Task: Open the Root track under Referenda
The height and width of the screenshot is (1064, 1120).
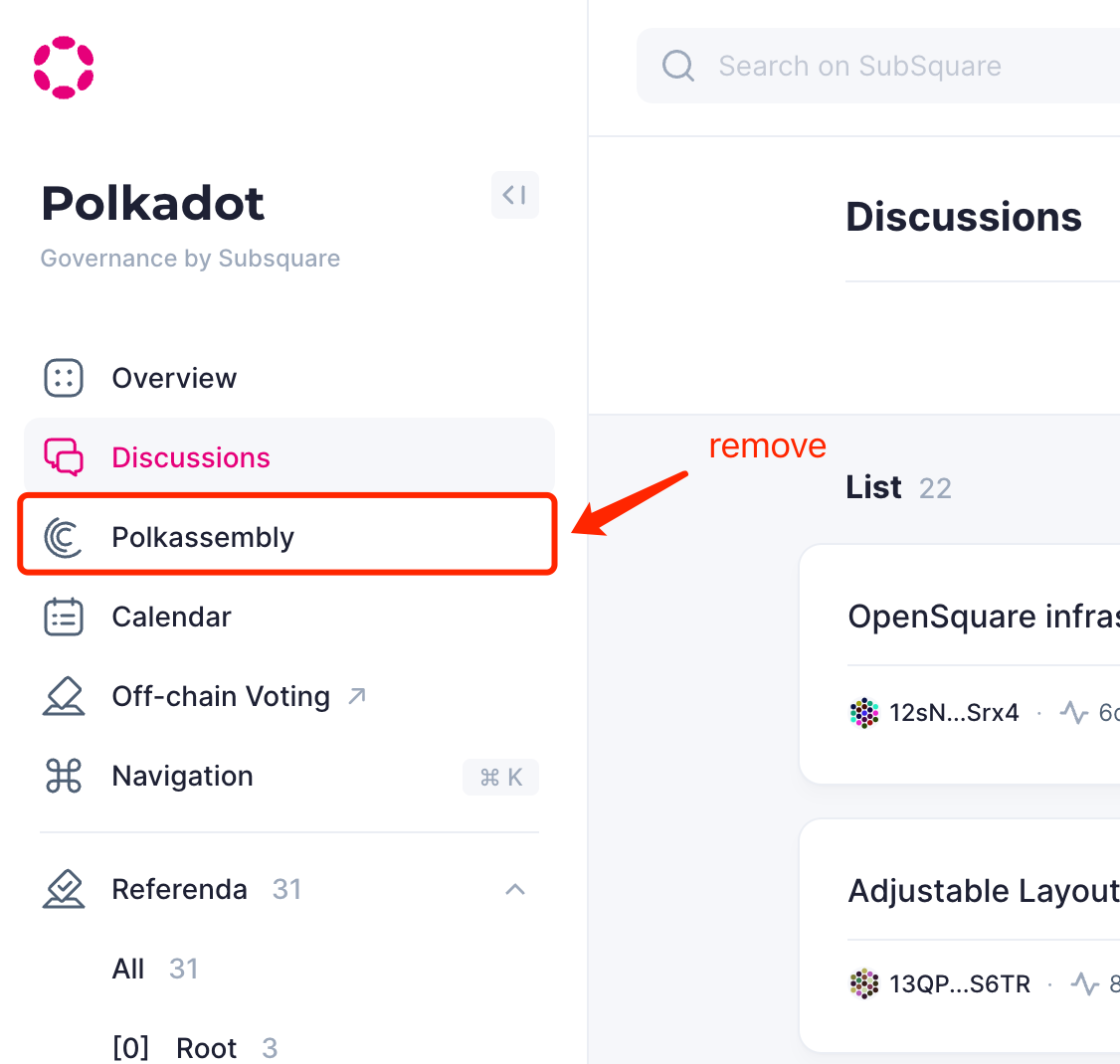Action: point(206,1047)
